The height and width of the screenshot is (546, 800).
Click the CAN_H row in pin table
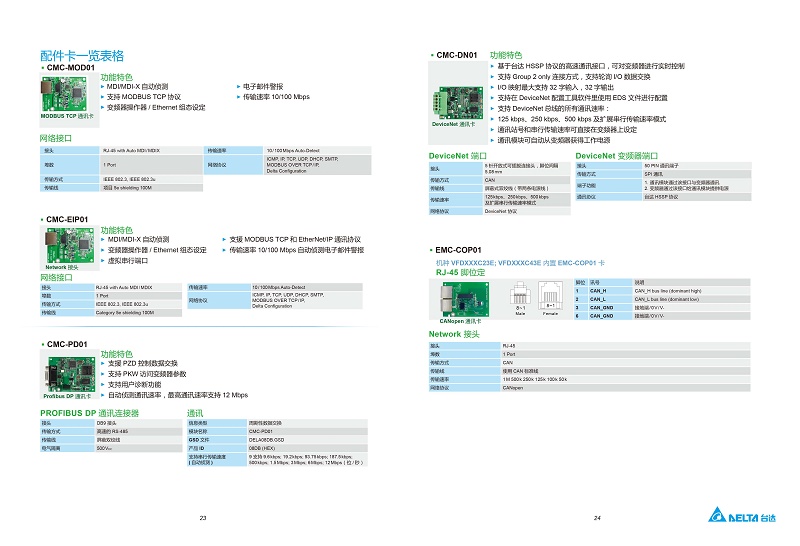[650, 291]
